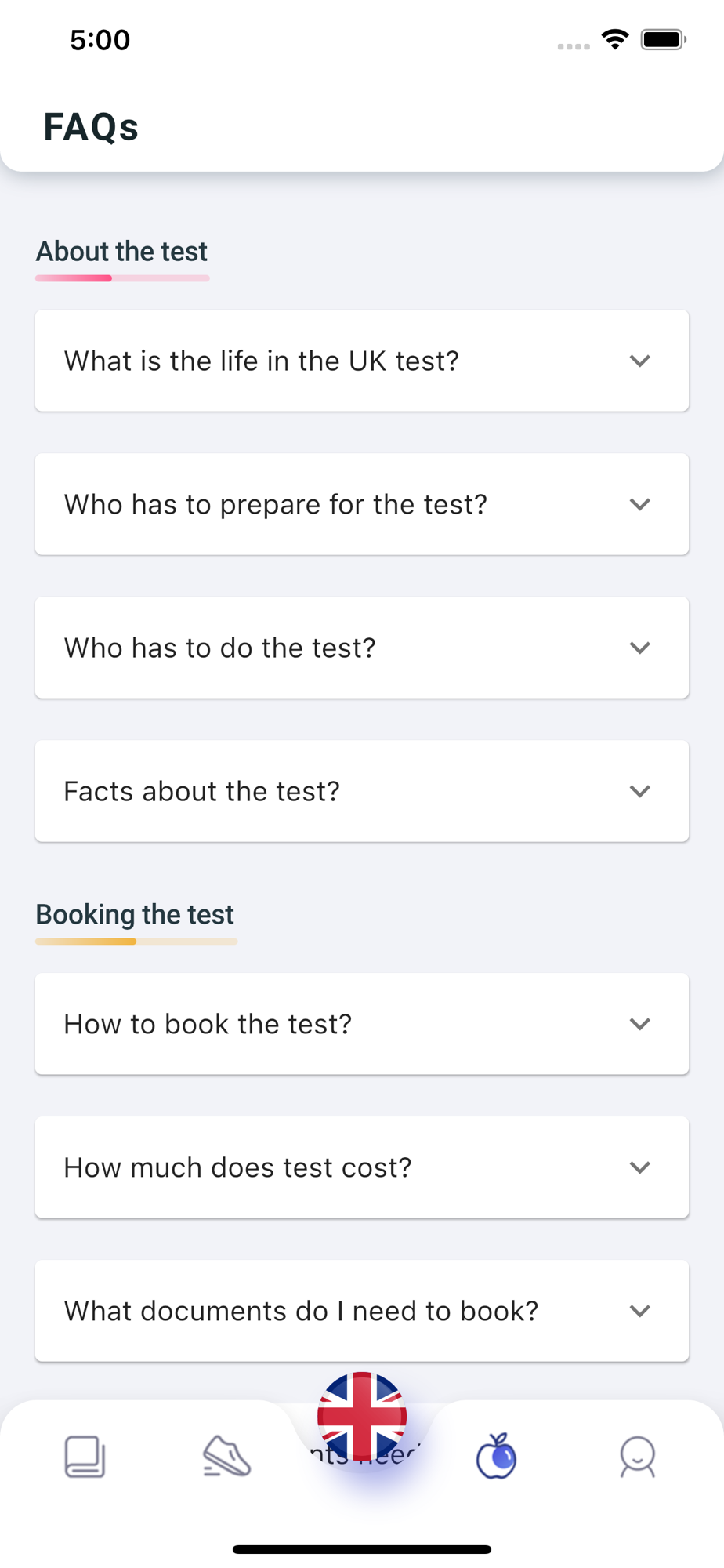Expand chevron for life in UK test question
This screenshot has height=1568, width=724.
(x=640, y=361)
